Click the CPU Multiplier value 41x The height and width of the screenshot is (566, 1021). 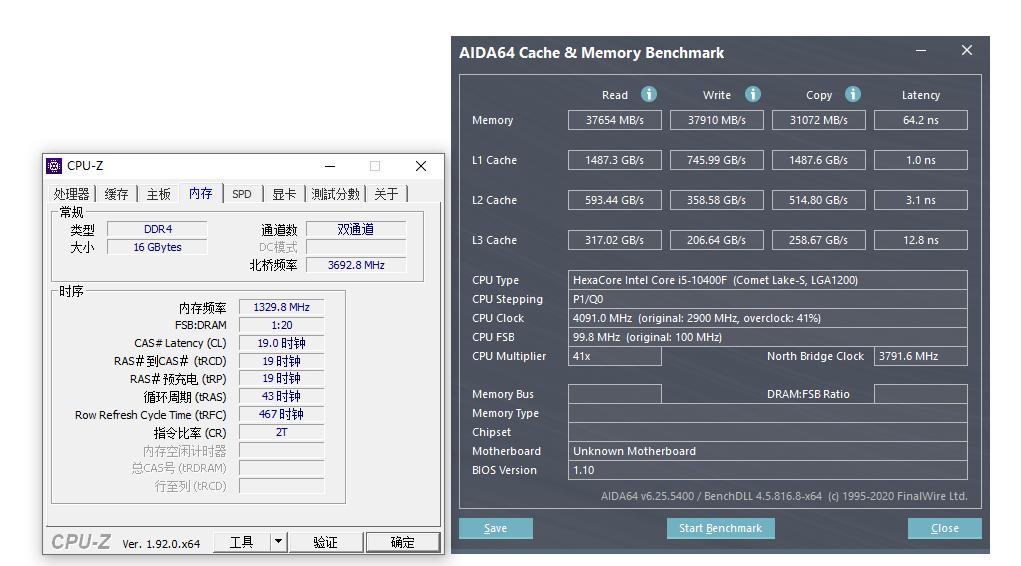(x=615, y=356)
